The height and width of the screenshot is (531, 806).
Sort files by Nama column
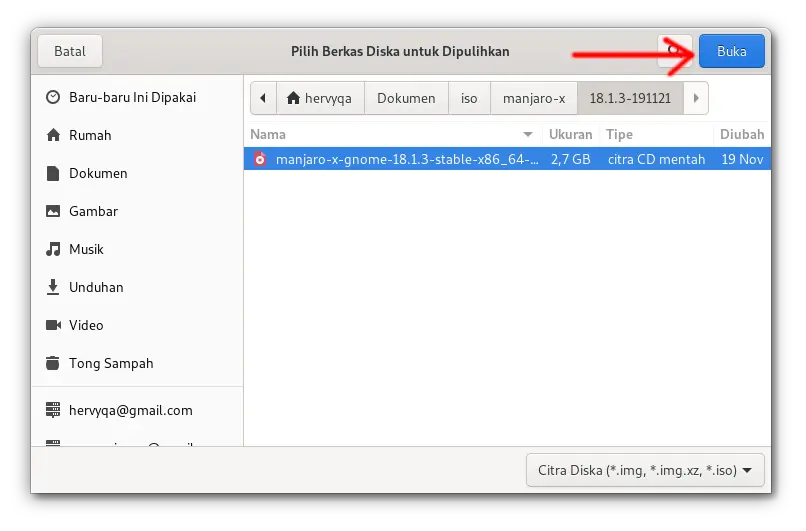(393, 135)
